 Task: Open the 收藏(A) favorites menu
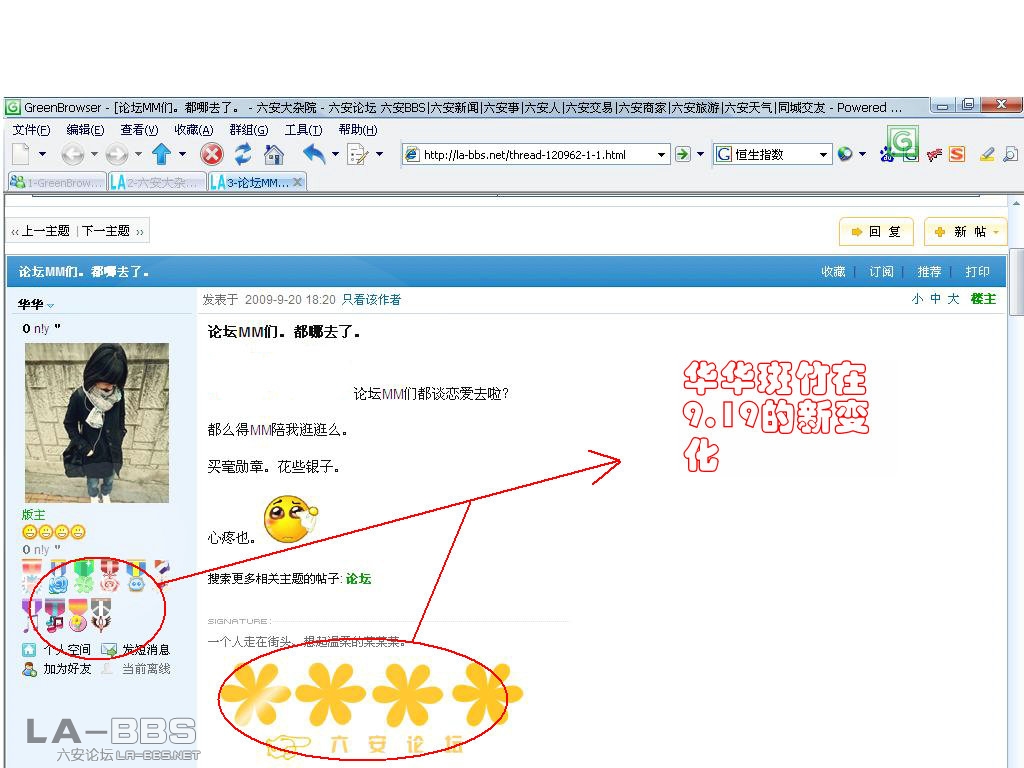193,130
